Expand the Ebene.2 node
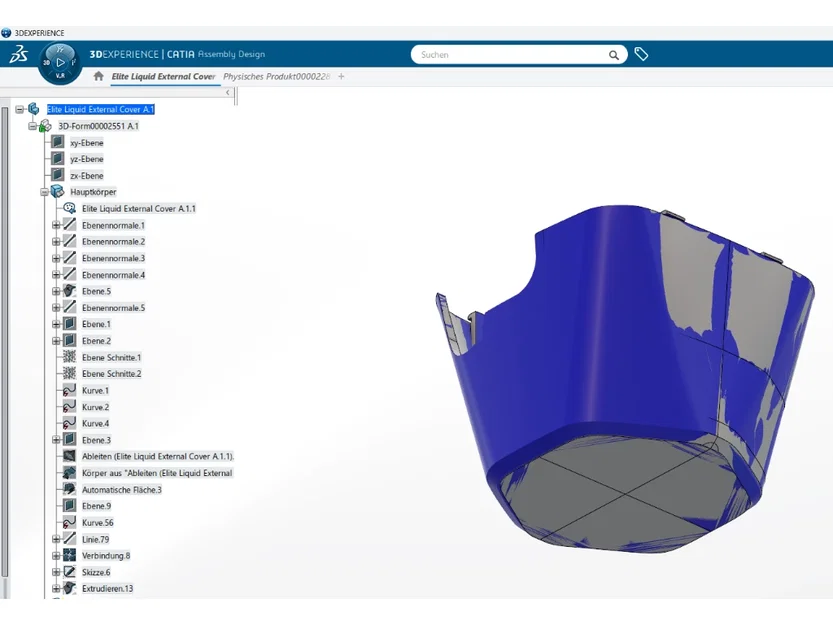The width and height of the screenshot is (833, 625). pos(56,341)
